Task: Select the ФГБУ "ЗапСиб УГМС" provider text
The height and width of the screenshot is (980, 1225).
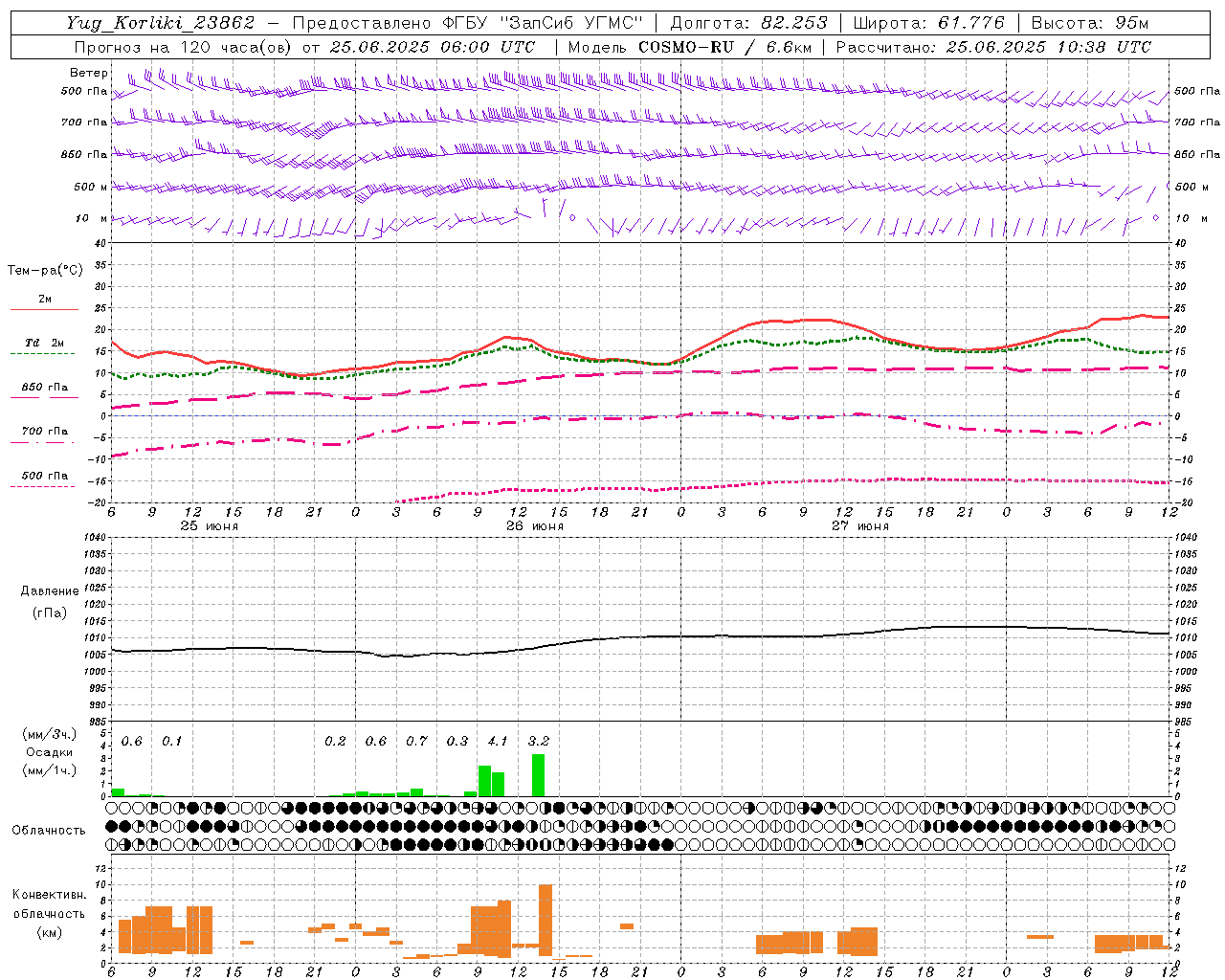Action: [543, 23]
